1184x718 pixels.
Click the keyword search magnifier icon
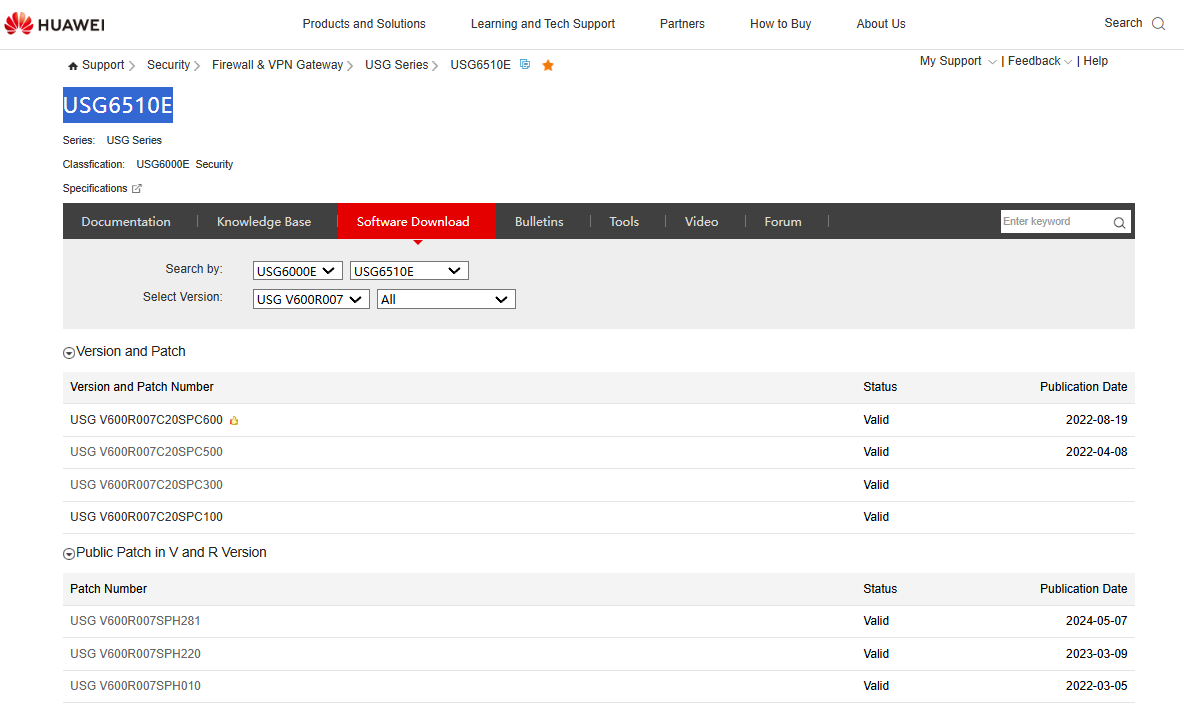pyautogui.click(x=1119, y=222)
